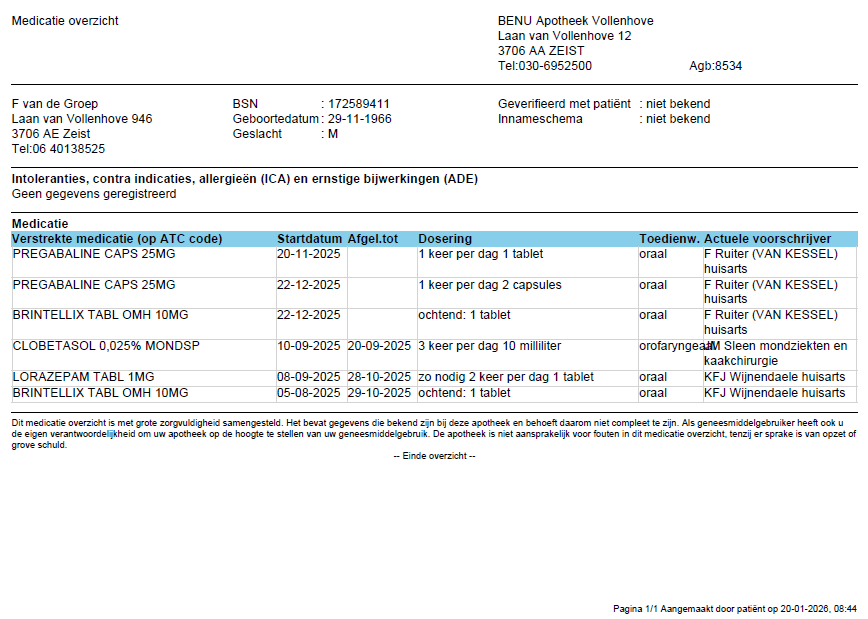Select the end date "29-10-2025"
The height and width of the screenshot is (619, 868).
(379, 393)
